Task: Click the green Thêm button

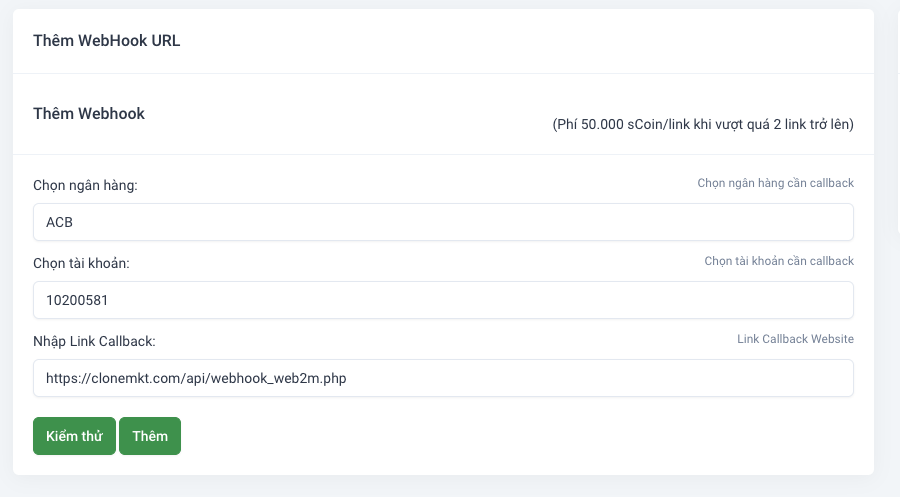Action: point(150,436)
